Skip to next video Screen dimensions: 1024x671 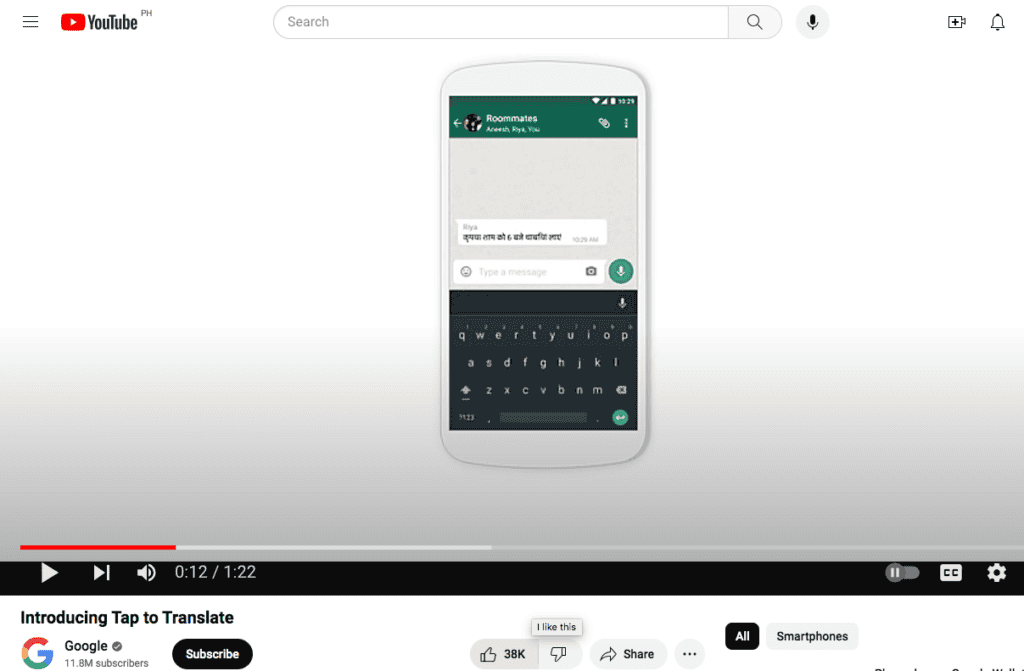click(101, 572)
